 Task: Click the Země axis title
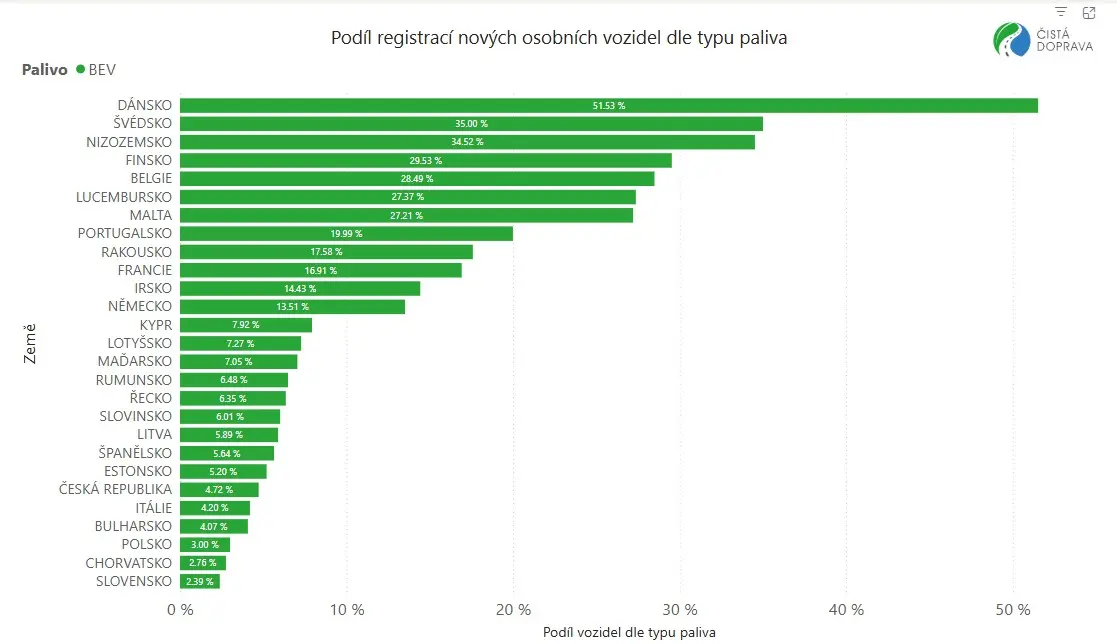(29, 343)
